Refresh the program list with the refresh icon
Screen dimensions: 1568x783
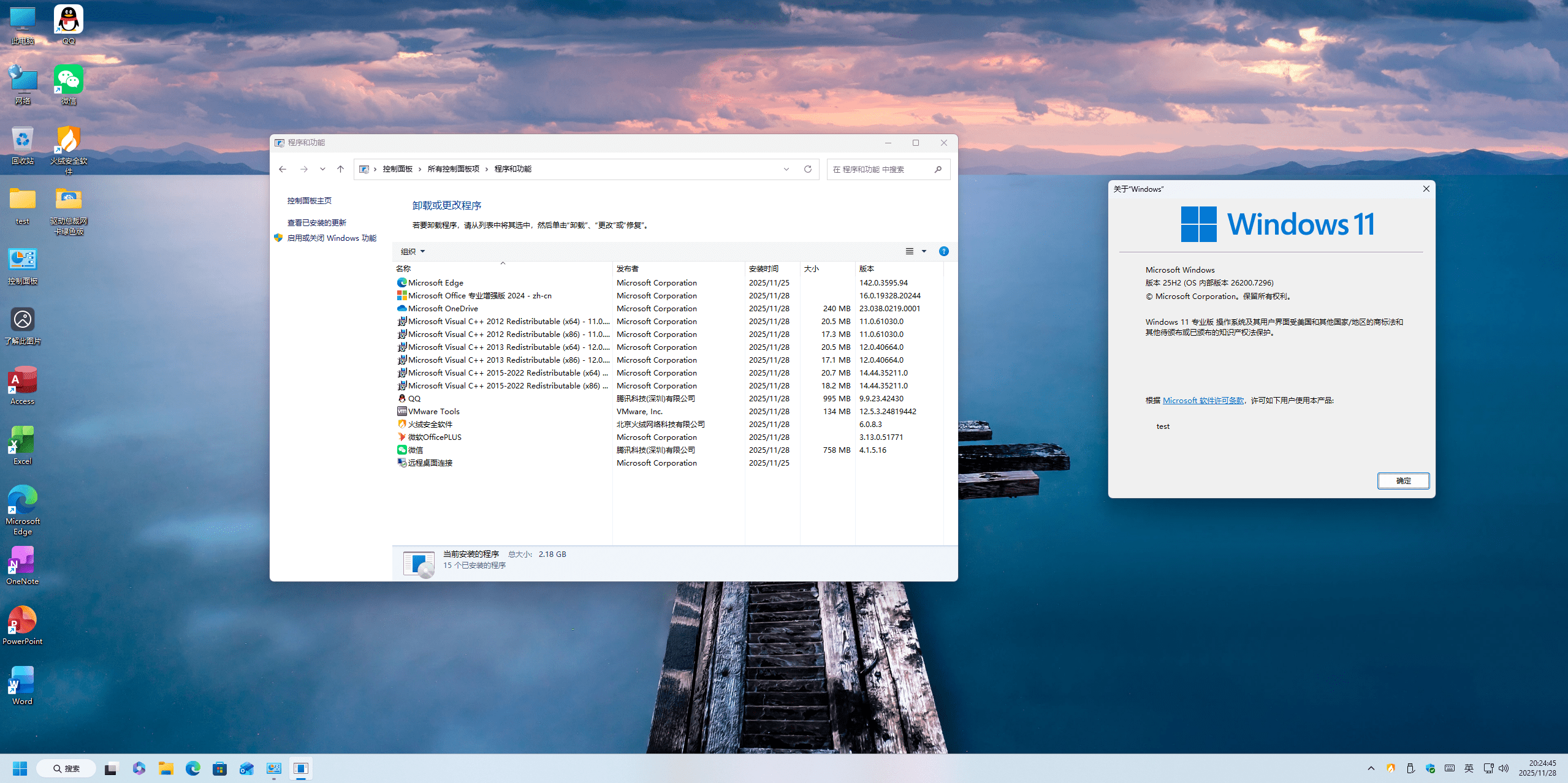[x=807, y=169]
